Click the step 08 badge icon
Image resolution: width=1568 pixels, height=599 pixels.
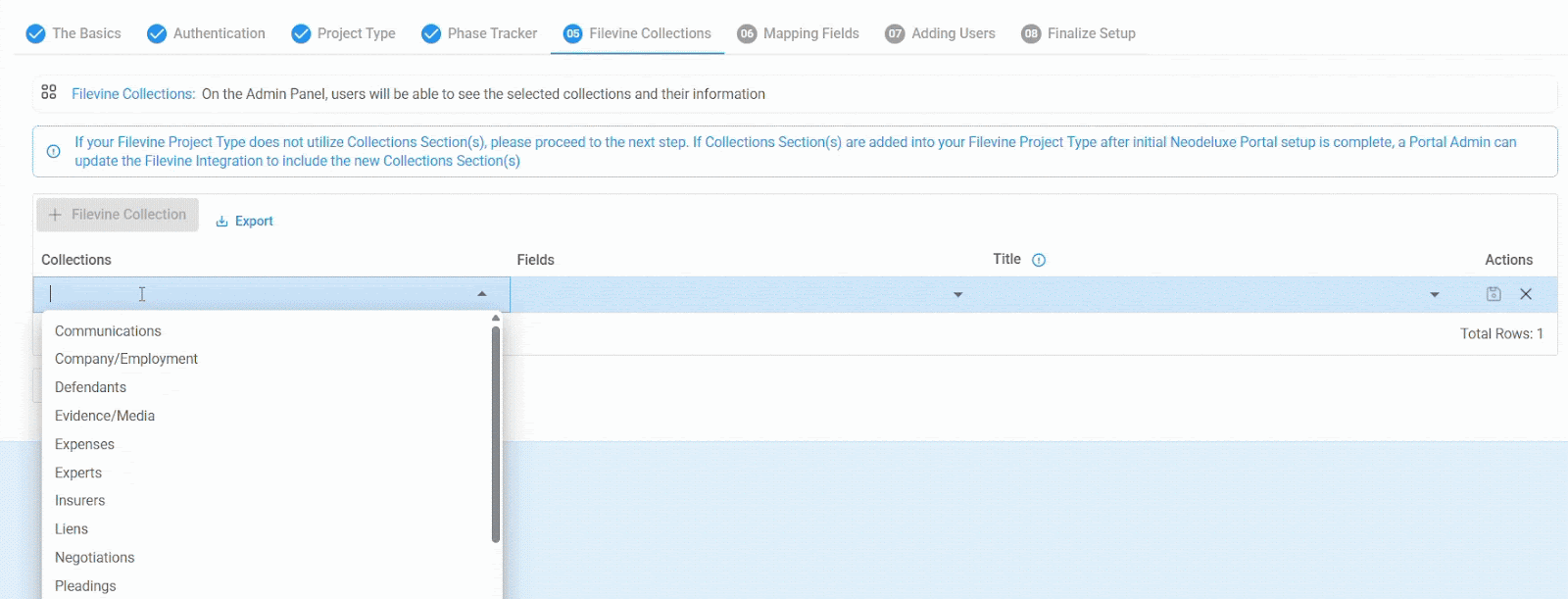click(1031, 34)
